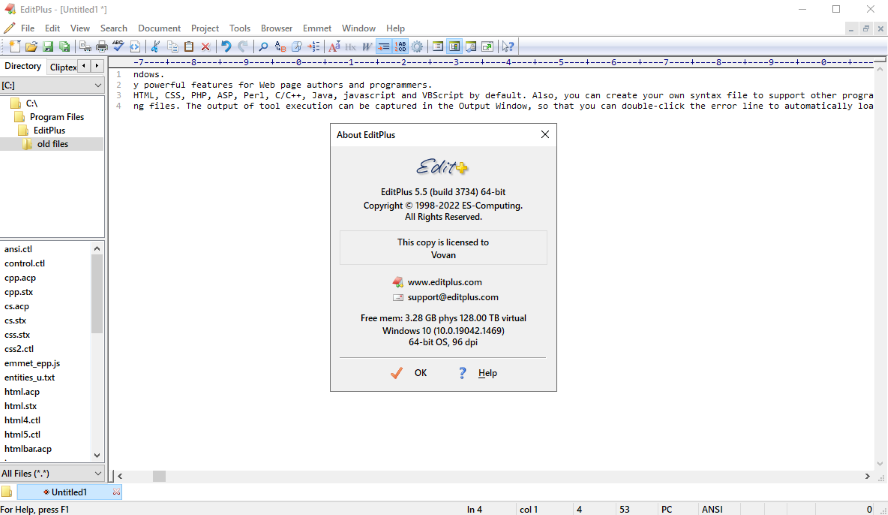This screenshot has width=888, height=515.
Task: Click support@editplus.com email link
Action: 453,297
